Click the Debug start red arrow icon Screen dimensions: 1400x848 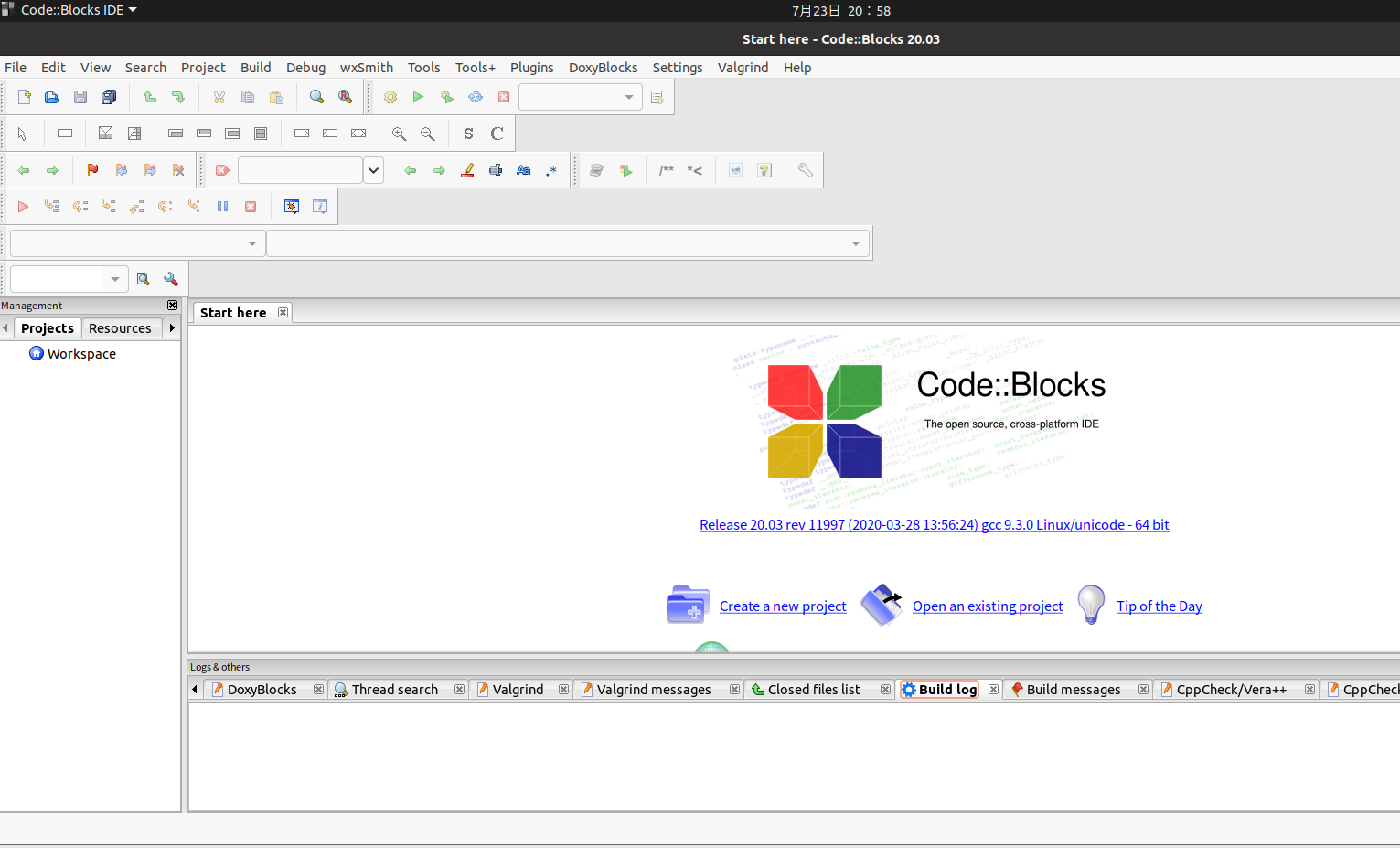click(24, 207)
